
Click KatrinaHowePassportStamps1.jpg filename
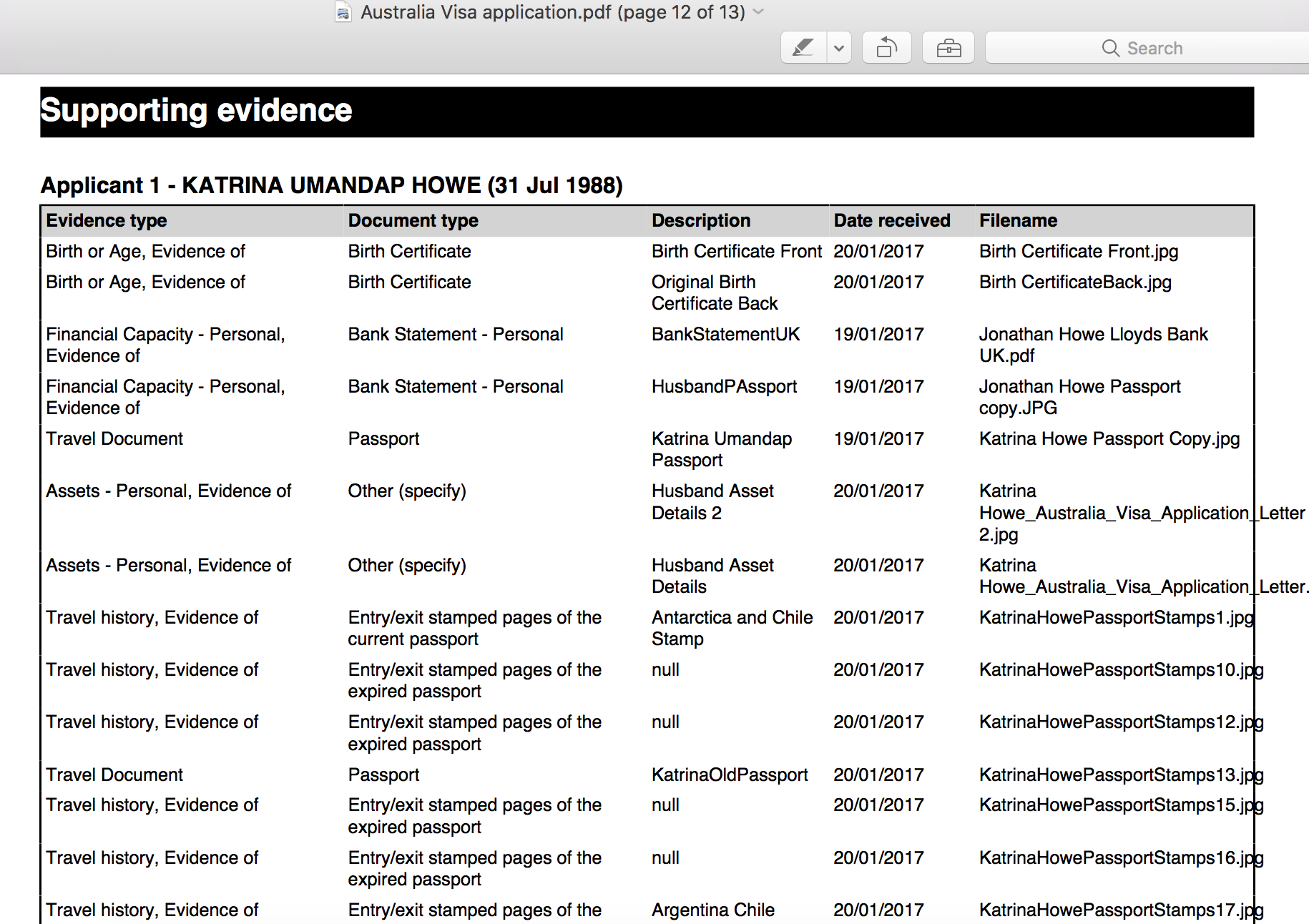tap(1116, 618)
